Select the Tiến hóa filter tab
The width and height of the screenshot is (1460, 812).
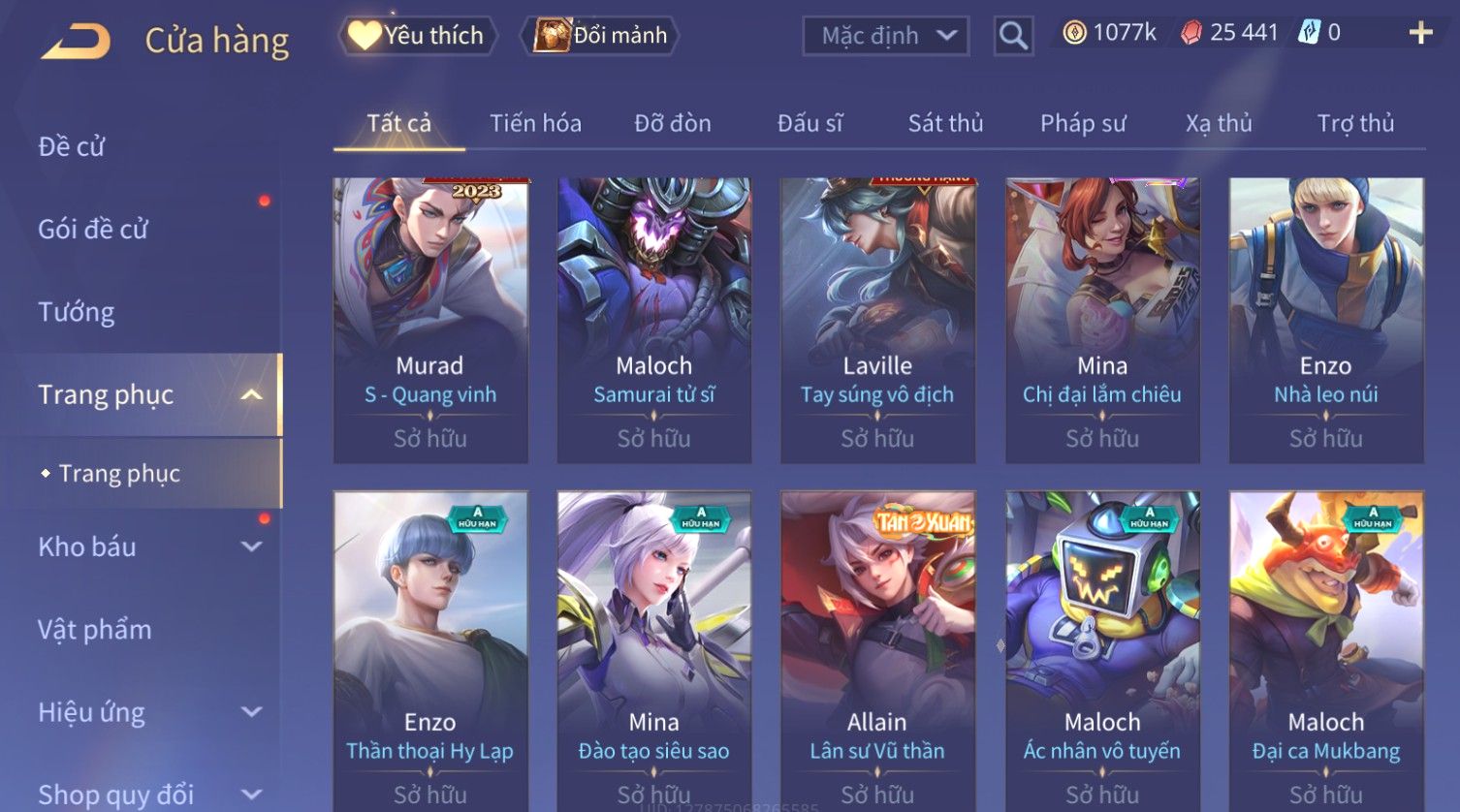(x=535, y=123)
